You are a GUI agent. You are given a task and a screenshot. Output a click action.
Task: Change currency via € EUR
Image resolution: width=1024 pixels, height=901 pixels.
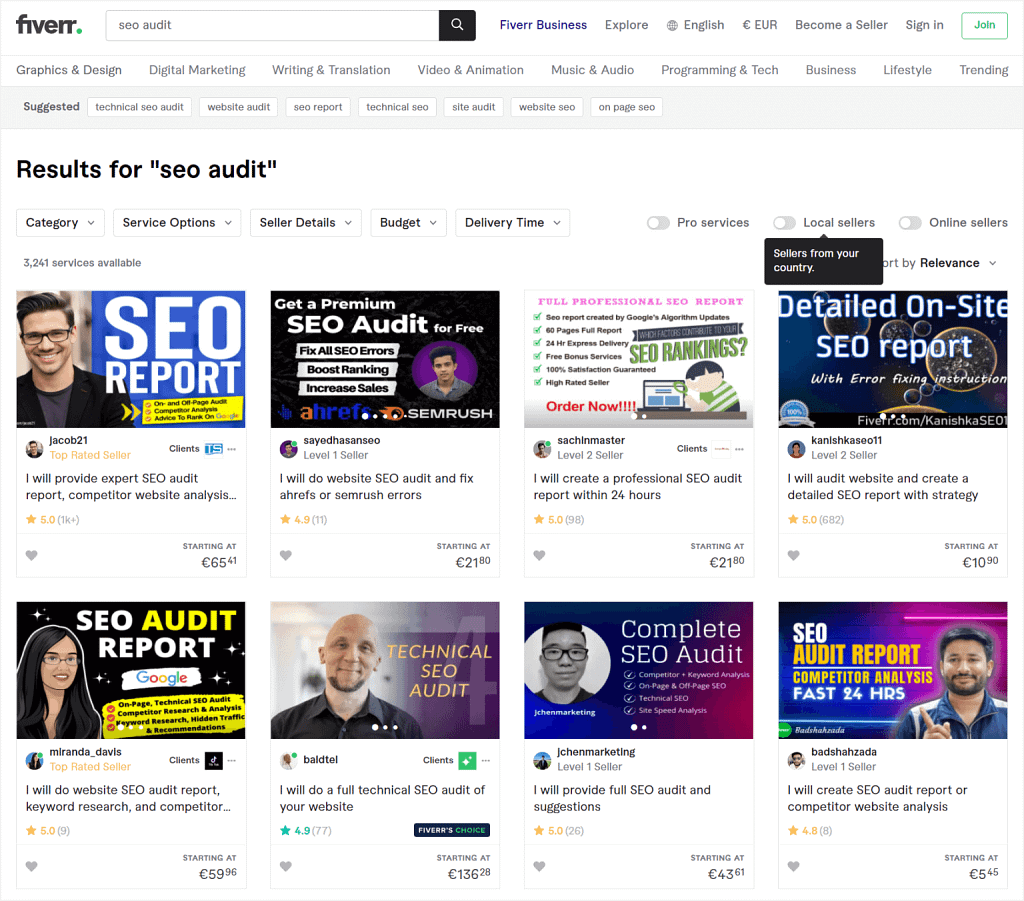[x=760, y=25]
